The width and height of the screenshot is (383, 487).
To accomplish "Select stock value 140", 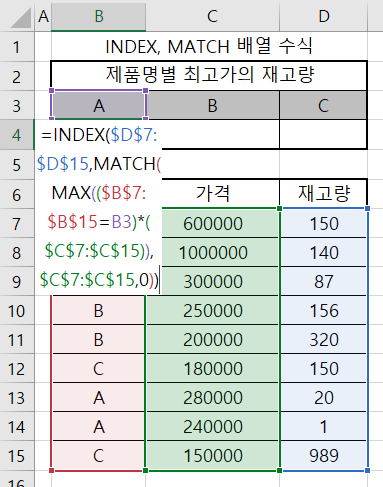I will [x=324, y=252].
